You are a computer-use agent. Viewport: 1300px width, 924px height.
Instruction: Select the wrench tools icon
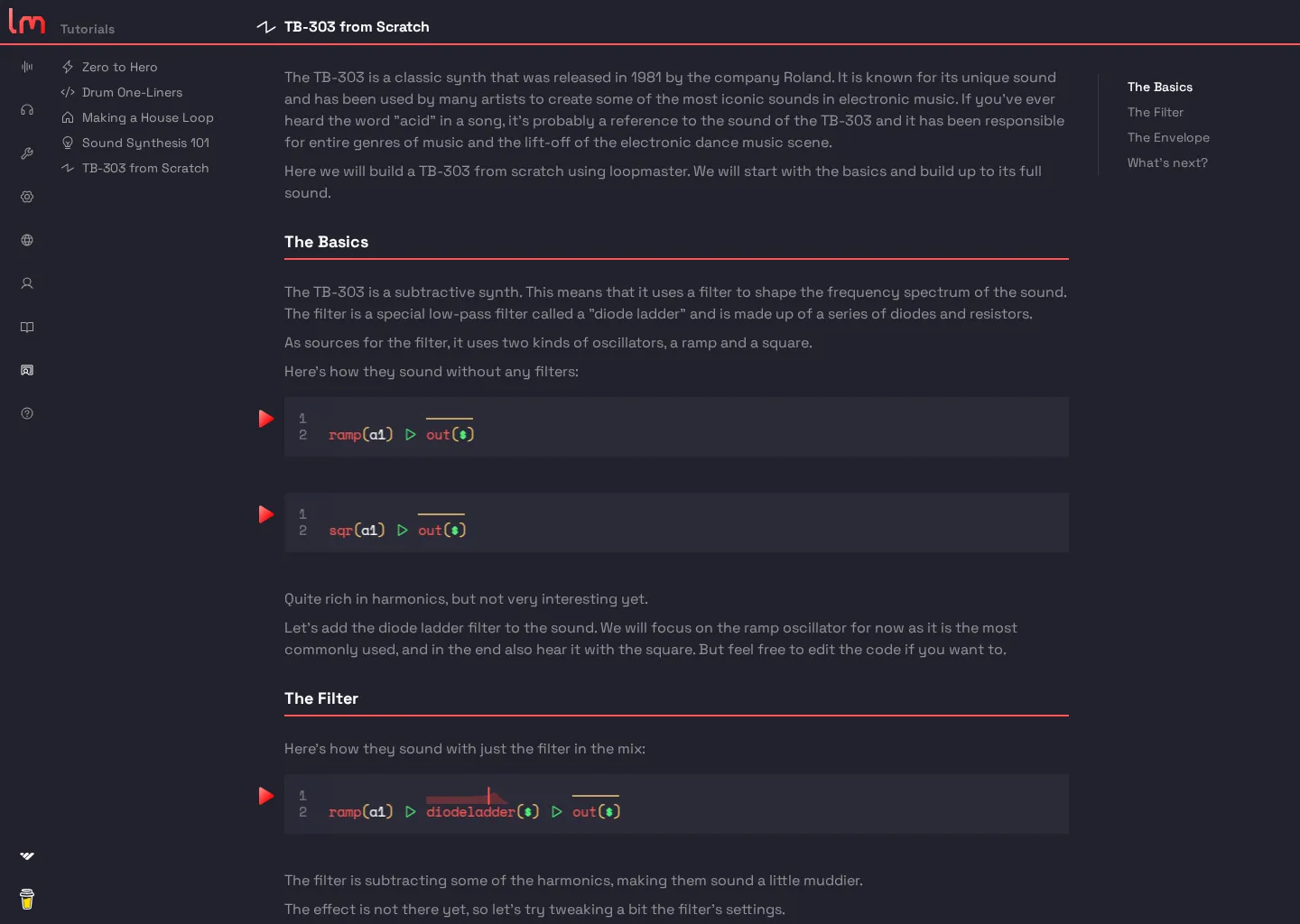tap(27, 153)
